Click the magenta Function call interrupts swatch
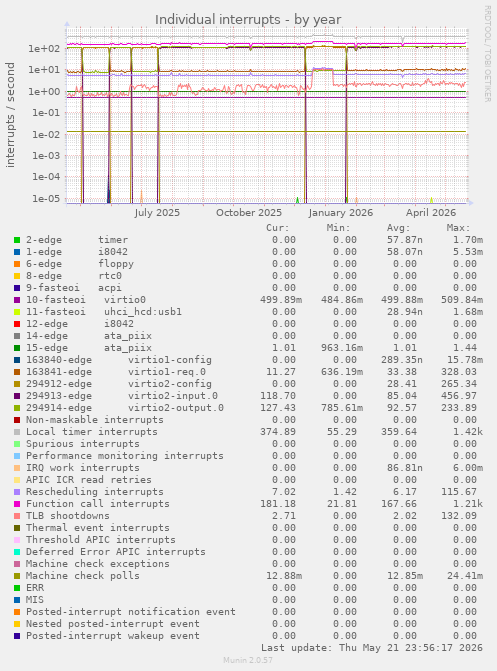 (17, 504)
